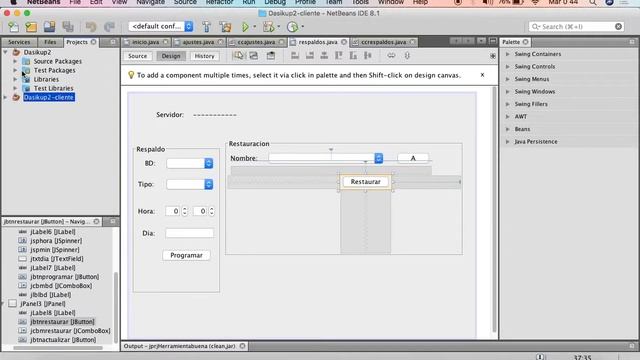Open the ccrespaldos.java editor tab
Image resolution: width=640 pixels, height=360 pixels.
click(383, 42)
